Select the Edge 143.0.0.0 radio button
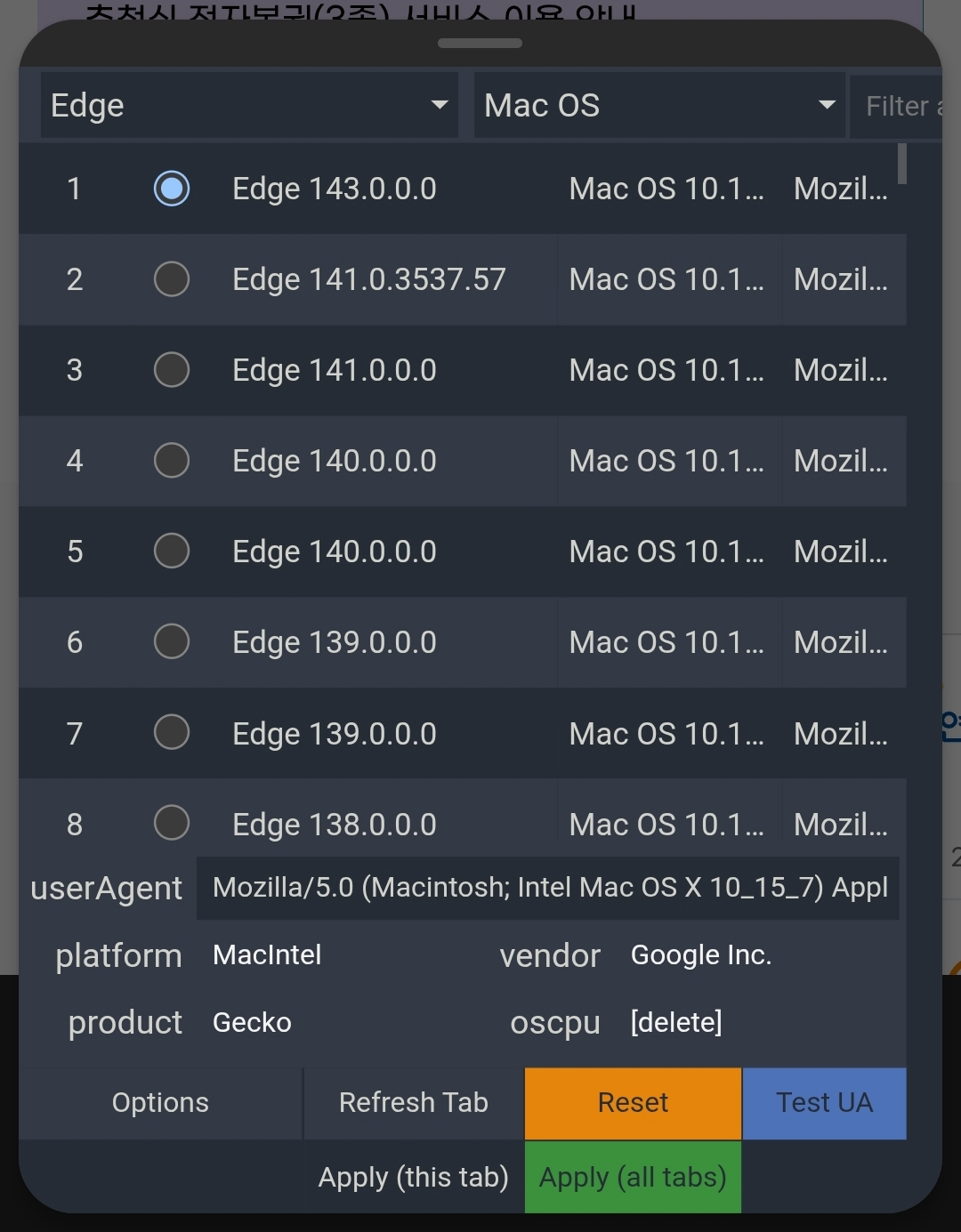The image size is (961, 1232). (x=172, y=189)
